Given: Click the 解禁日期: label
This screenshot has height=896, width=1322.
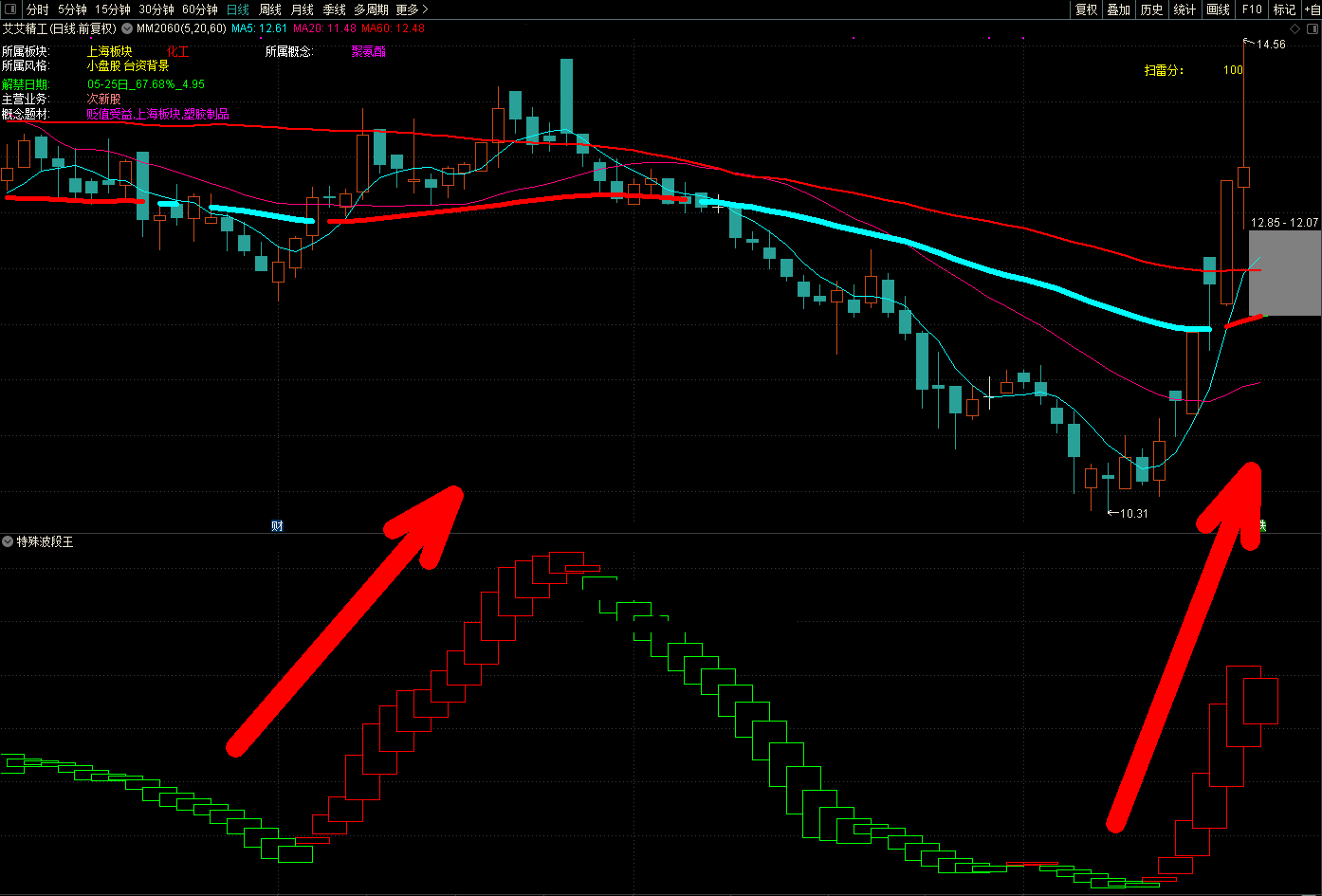Looking at the screenshot, I should (x=26, y=84).
